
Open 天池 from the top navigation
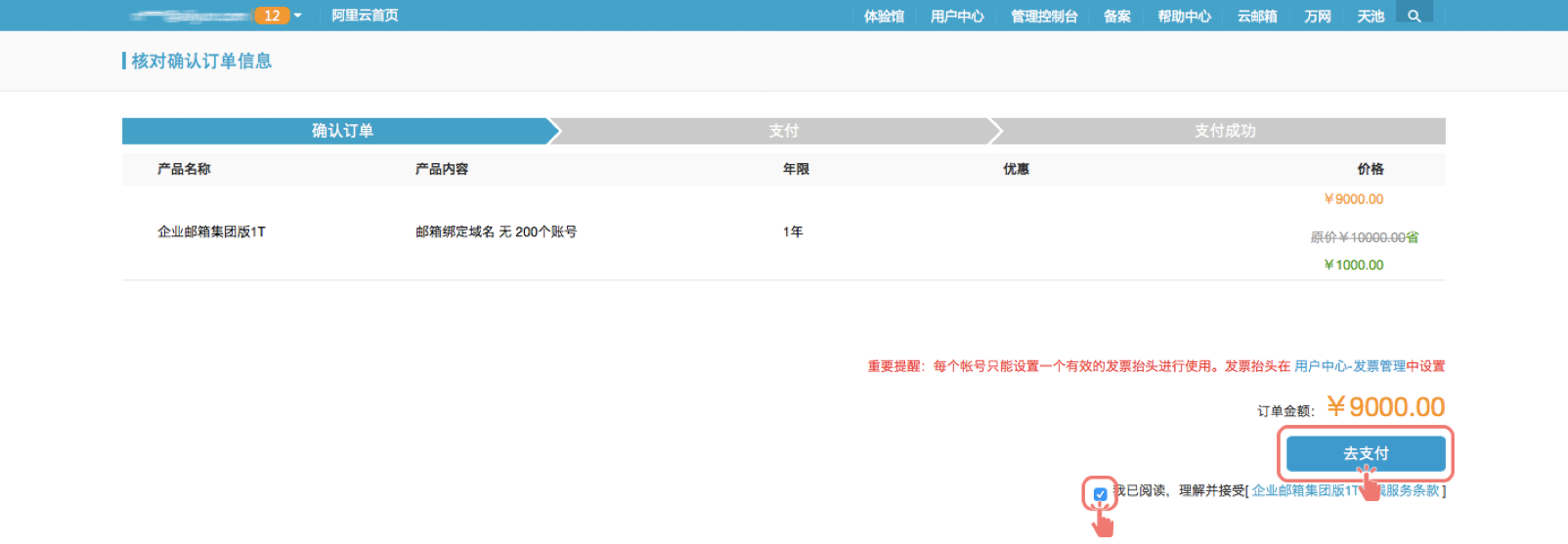1371,17
